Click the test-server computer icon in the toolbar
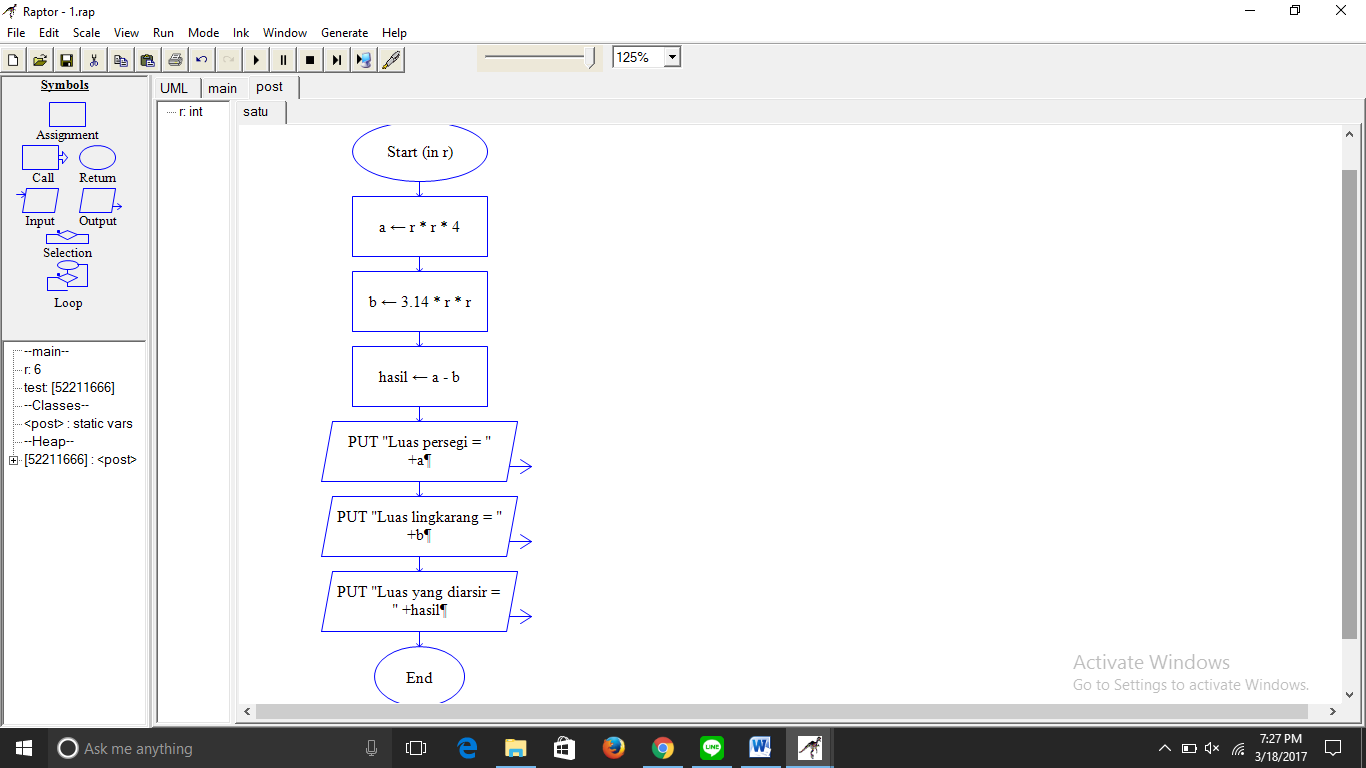Screen dimensions: 1366x768 coord(364,60)
